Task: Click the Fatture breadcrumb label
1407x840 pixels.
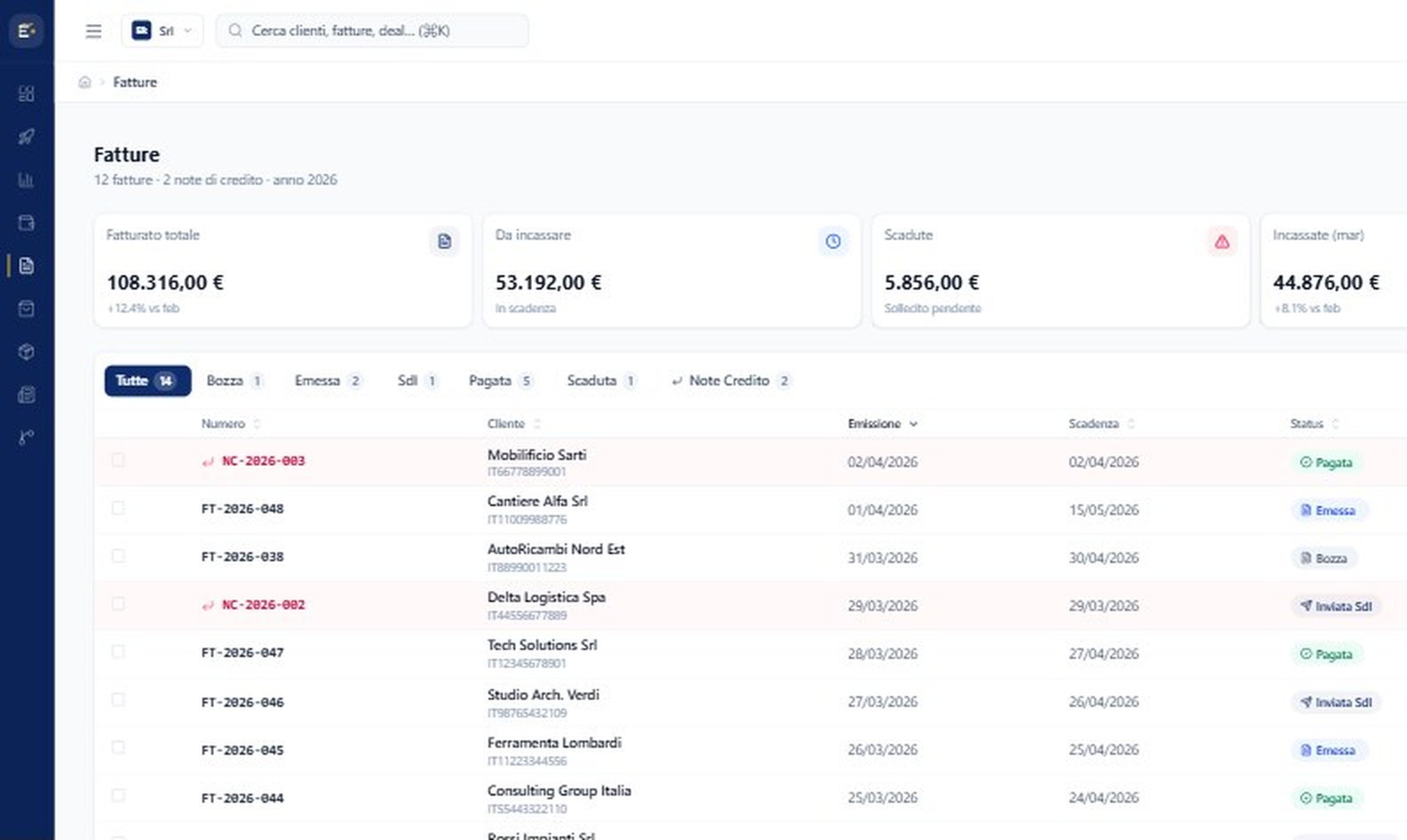Action: point(135,83)
